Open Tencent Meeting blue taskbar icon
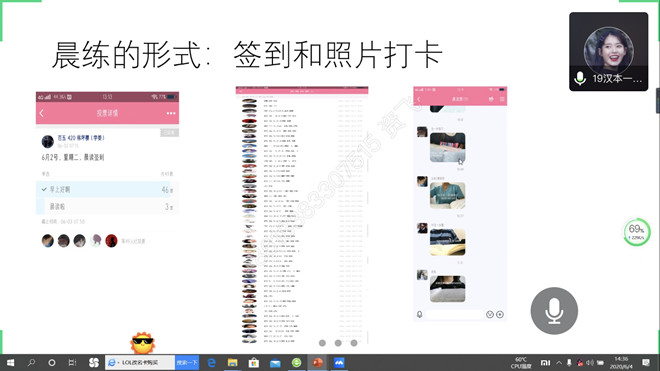 [x=339, y=363]
